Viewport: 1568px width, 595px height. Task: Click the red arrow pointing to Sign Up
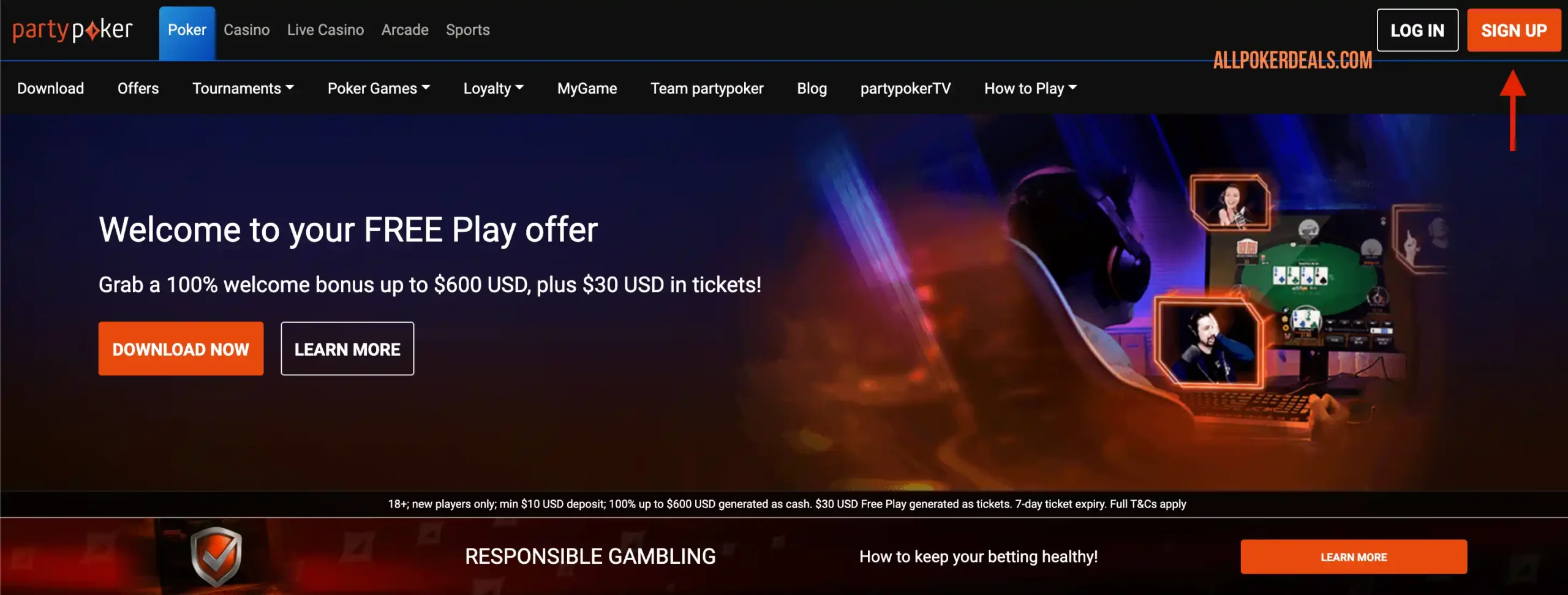click(x=1512, y=110)
